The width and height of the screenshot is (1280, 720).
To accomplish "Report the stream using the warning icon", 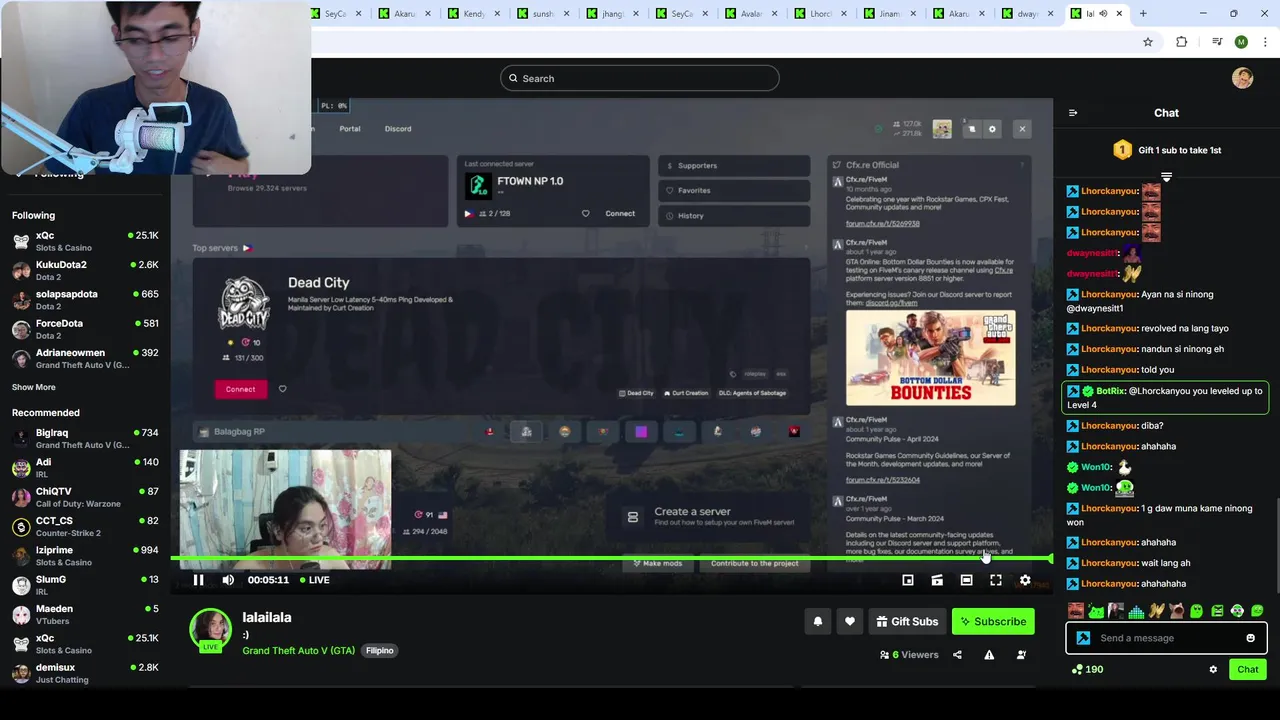I will (x=989, y=655).
